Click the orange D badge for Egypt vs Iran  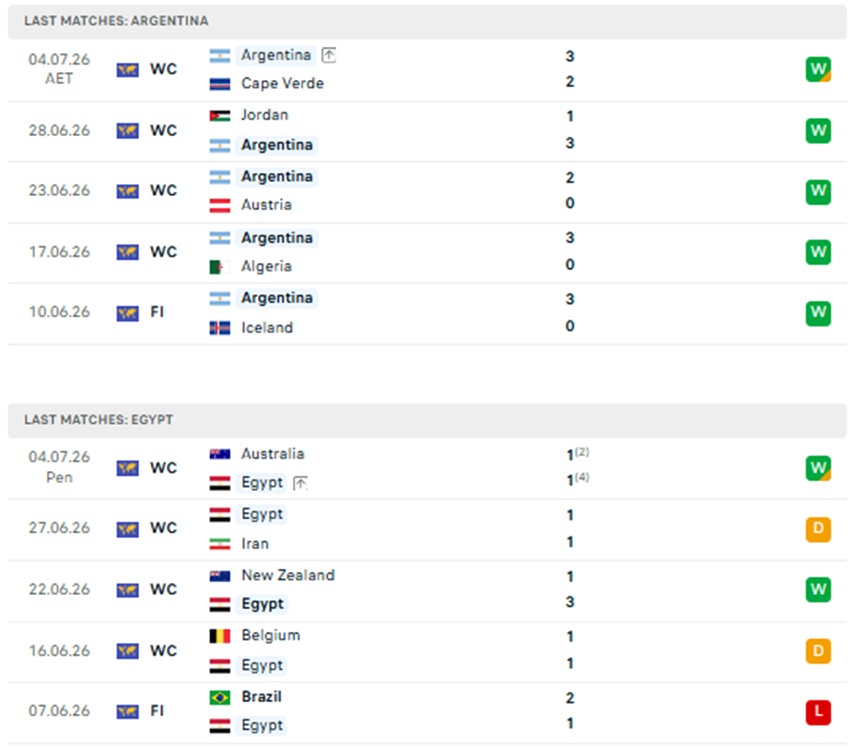point(818,528)
